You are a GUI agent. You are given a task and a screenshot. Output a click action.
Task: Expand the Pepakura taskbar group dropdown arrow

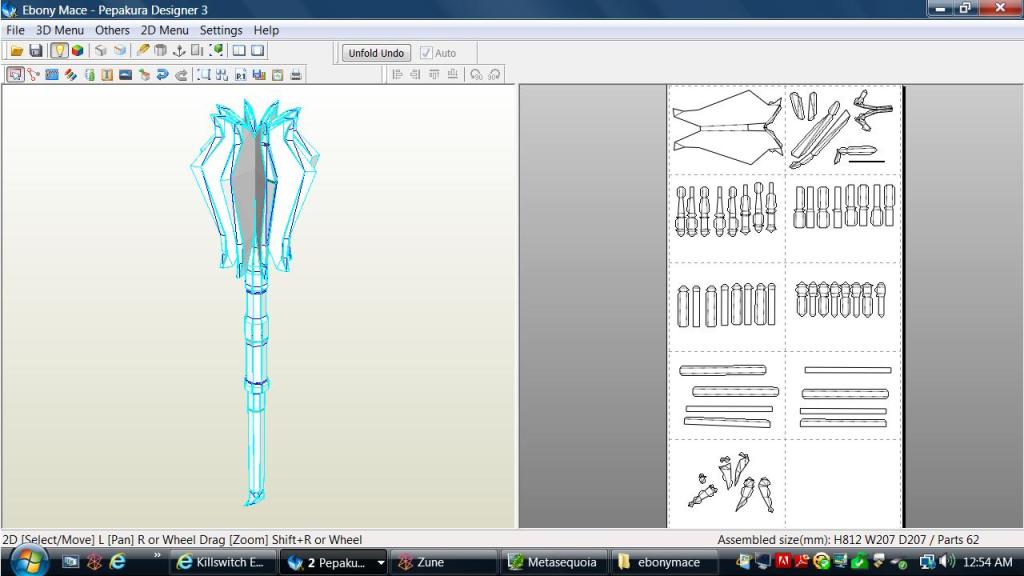point(381,562)
